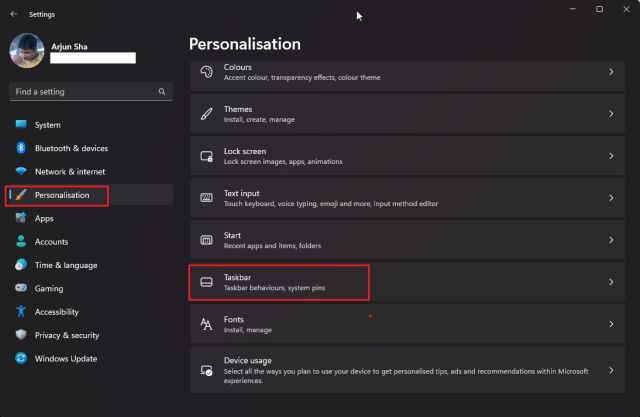The width and height of the screenshot is (640, 417).
Task: Select Bluetooth & devices icon in sidebar
Action: click(x=21, y=148)
